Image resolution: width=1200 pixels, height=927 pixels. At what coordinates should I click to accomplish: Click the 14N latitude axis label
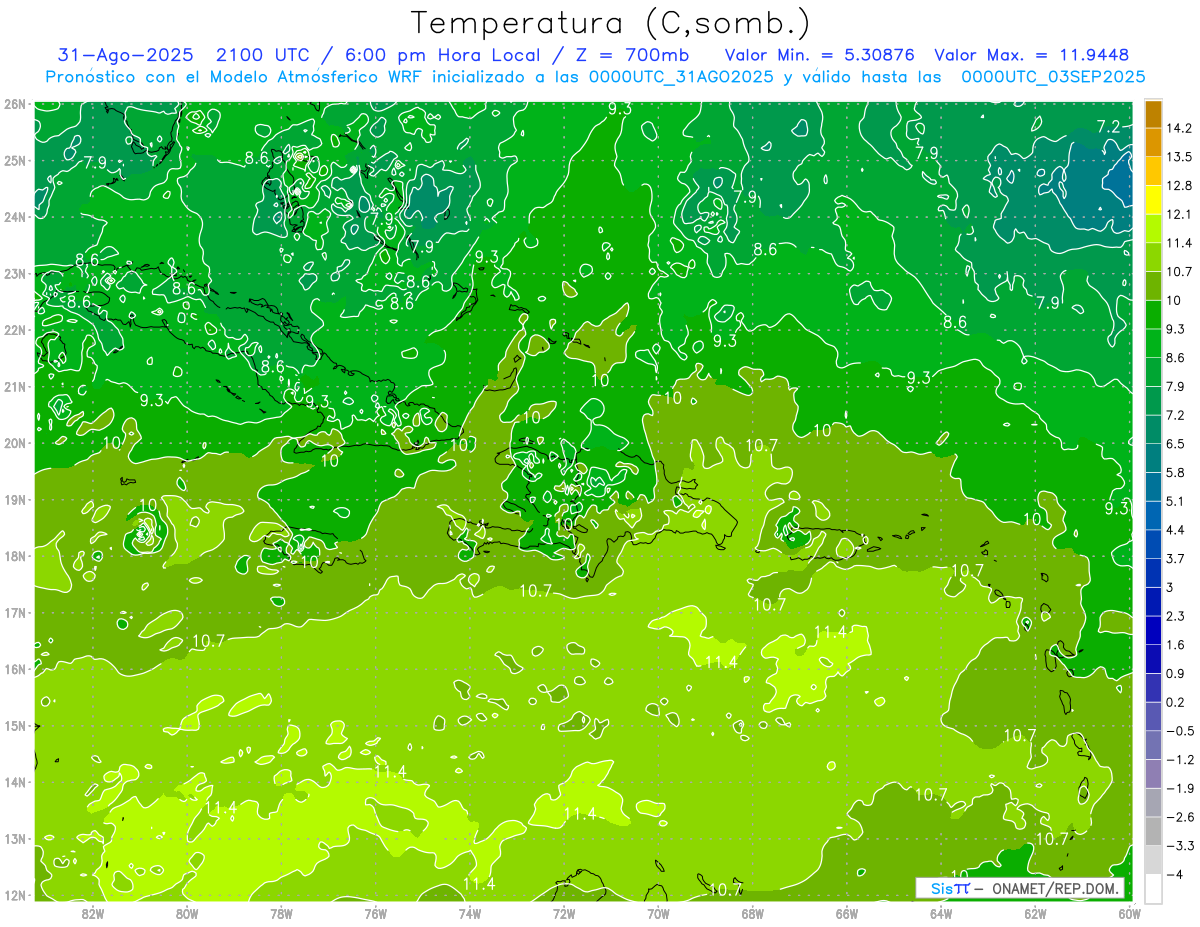[14, 782]
